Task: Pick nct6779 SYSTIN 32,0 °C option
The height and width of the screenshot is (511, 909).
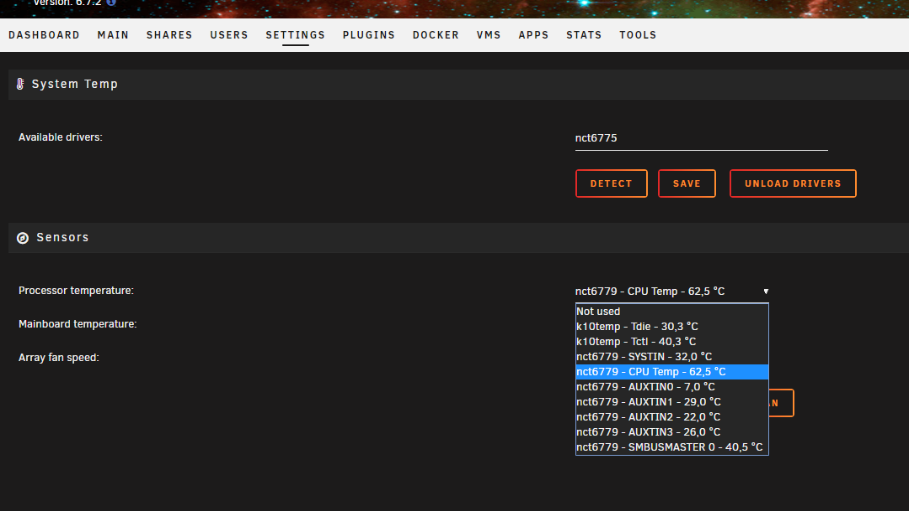Action: tap(671, 357)
